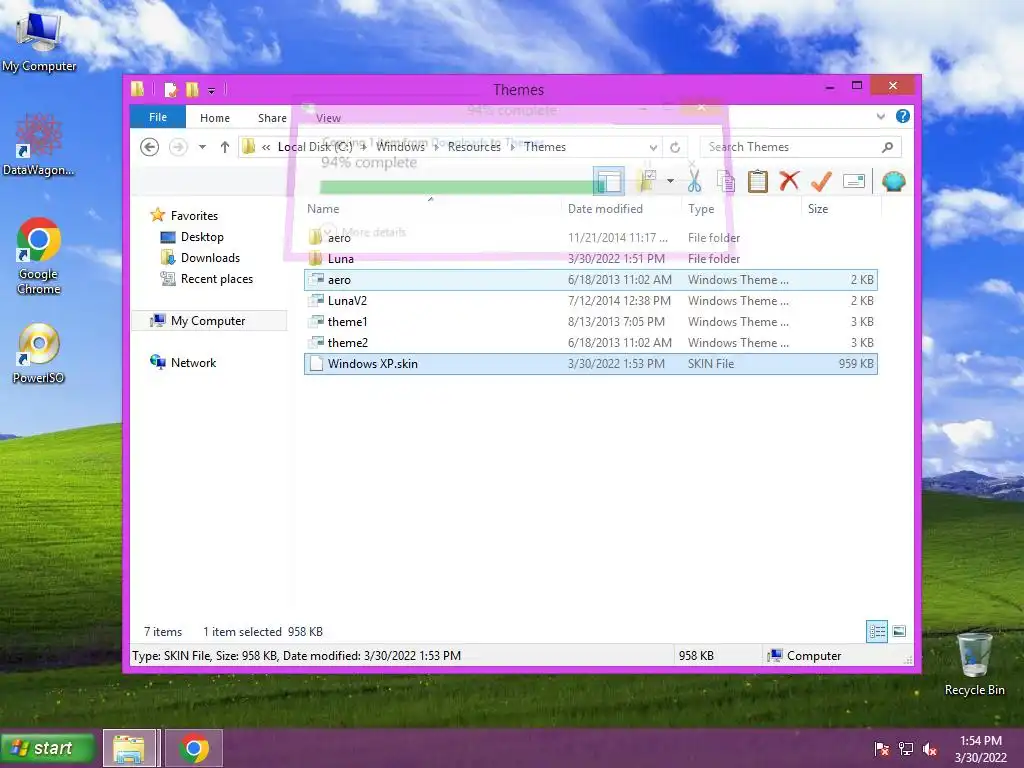Select My Computer in navigation pane

click(208, 321)
